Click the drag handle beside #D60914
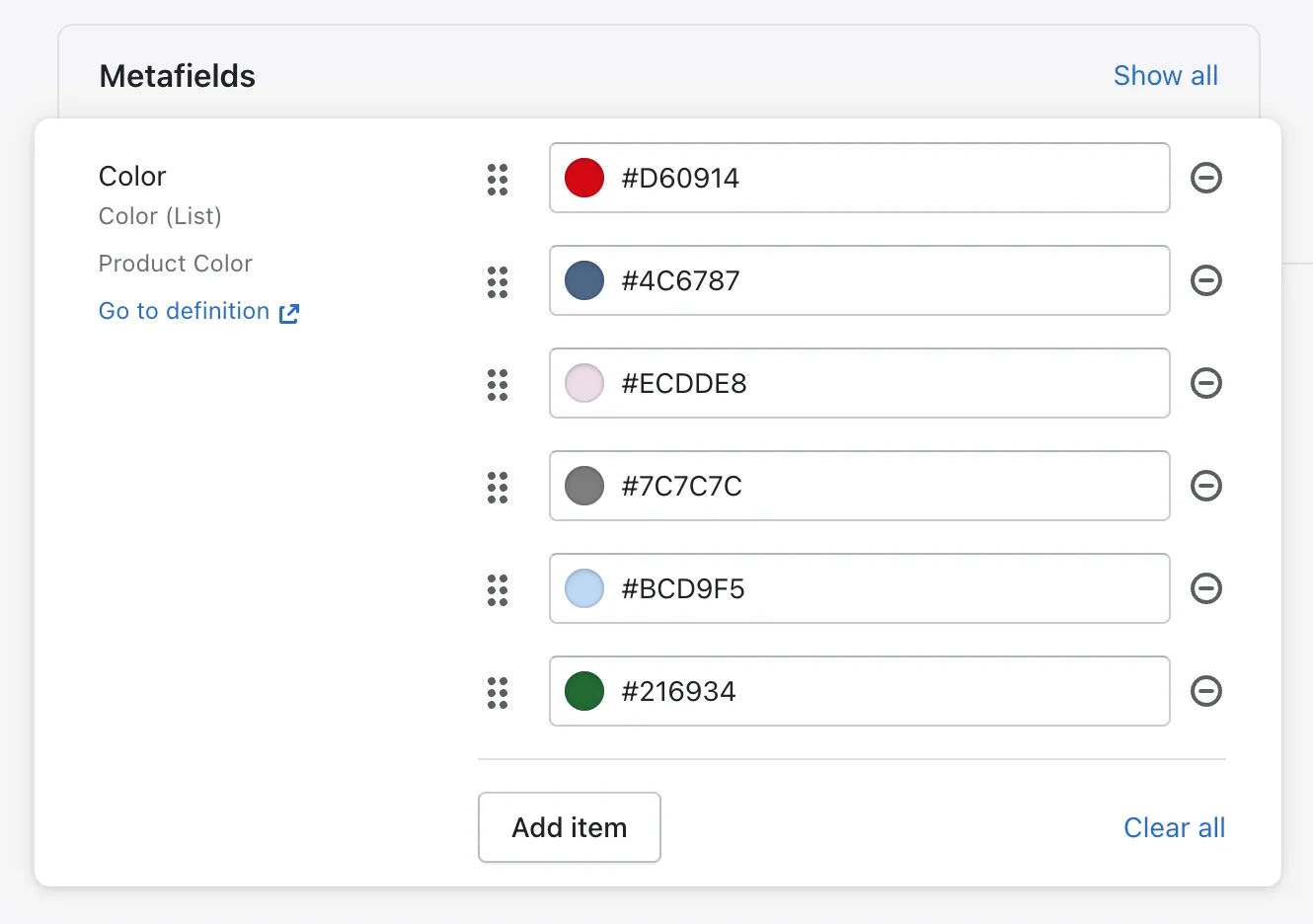 [x=498, y=180]
